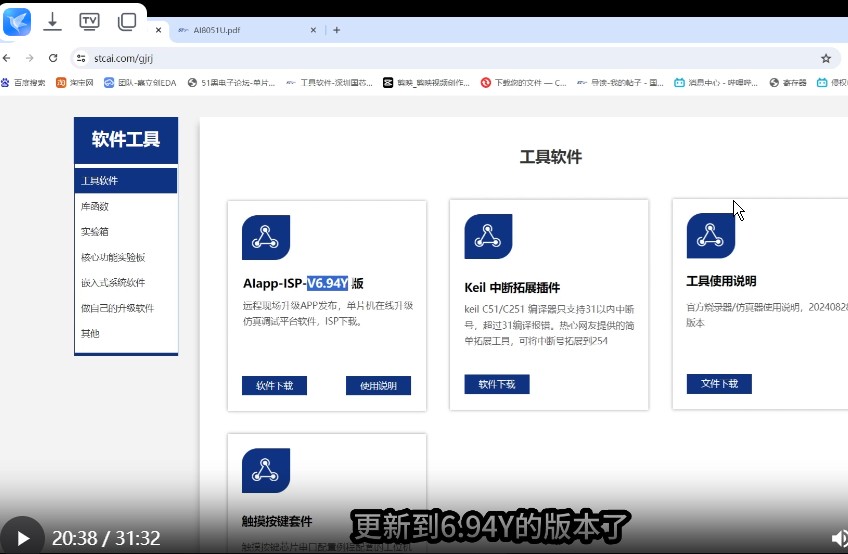Click the Keil 中断拓展插件 card icon
The image size is (848, 554).
488,236
